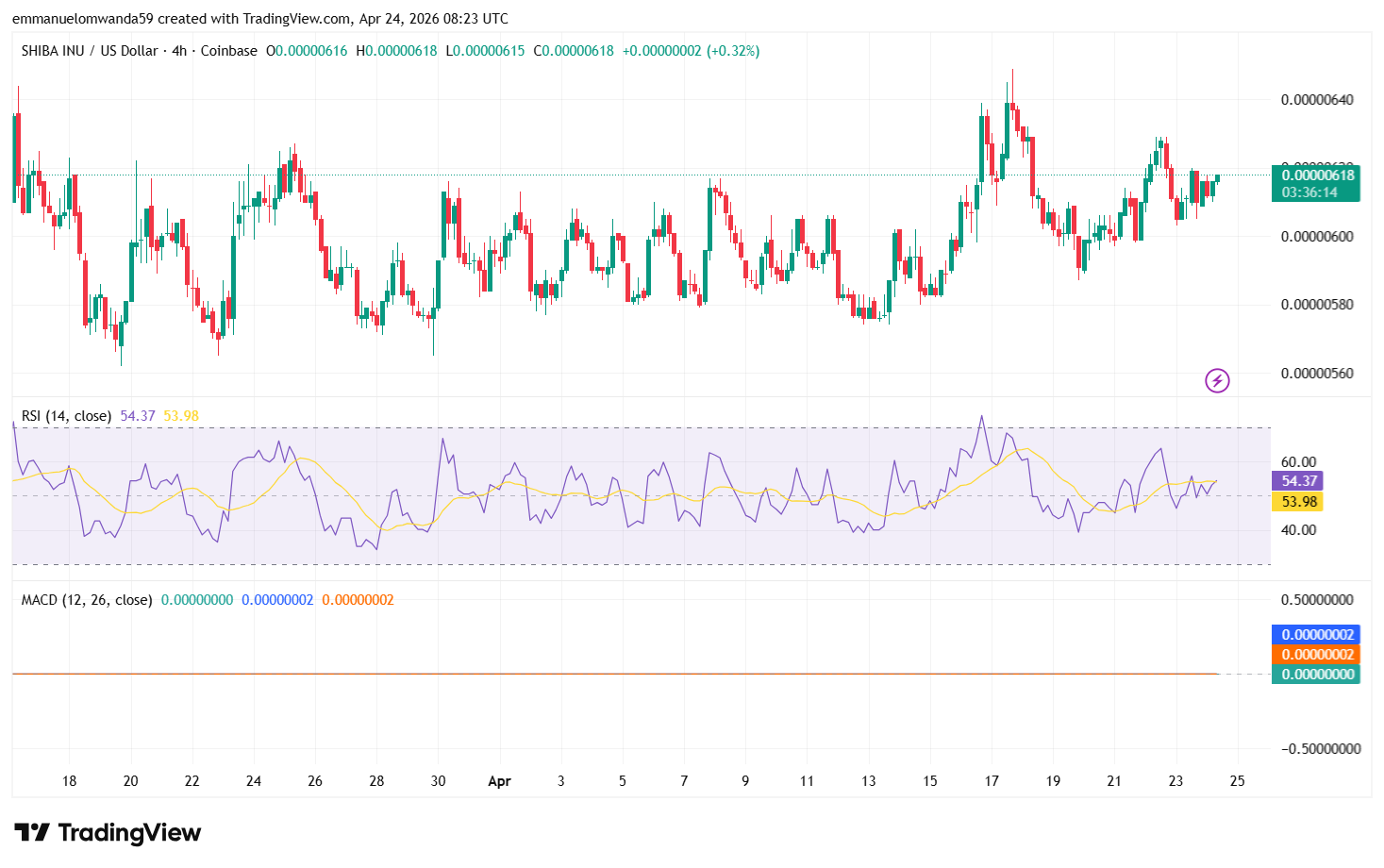The height and width of the screenshot is (868, 1384).
Task: Open the TradingView wordmark link
Action: click(129, 832)
